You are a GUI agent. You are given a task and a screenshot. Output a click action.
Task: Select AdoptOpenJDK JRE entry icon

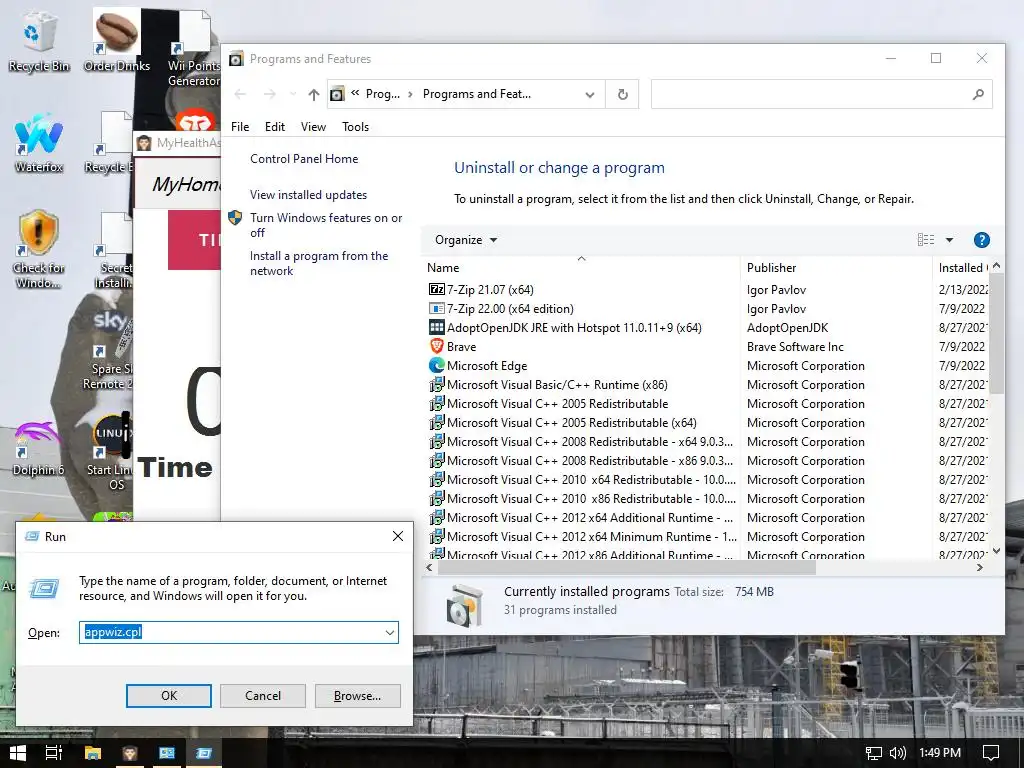click(x=436, y=327)
